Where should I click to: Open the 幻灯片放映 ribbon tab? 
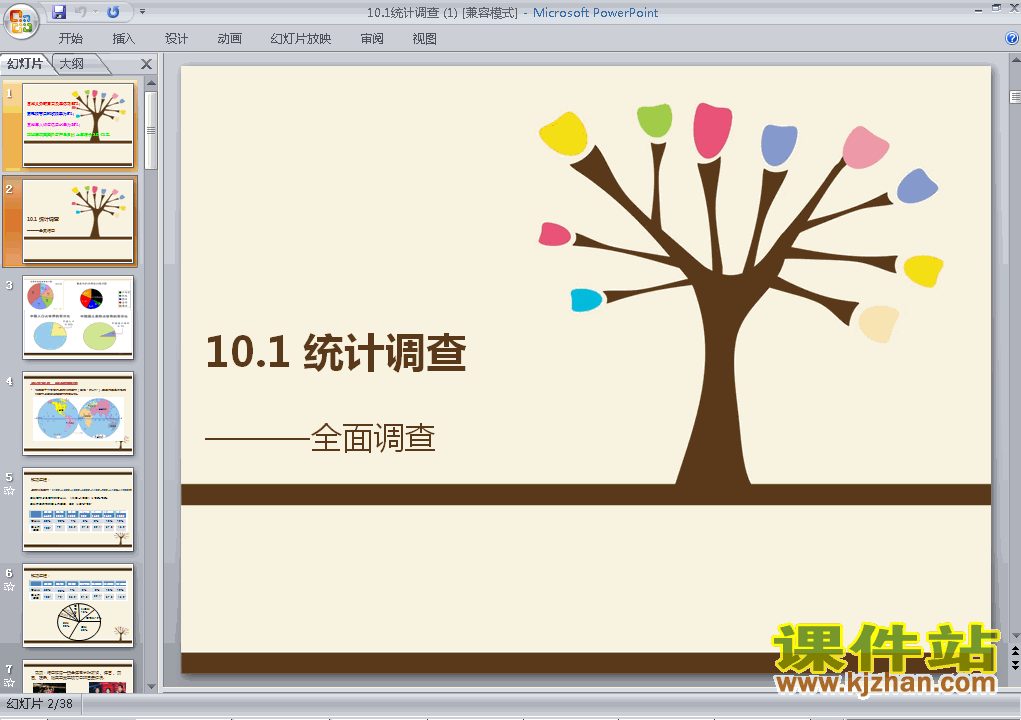(x=300, y=38)
